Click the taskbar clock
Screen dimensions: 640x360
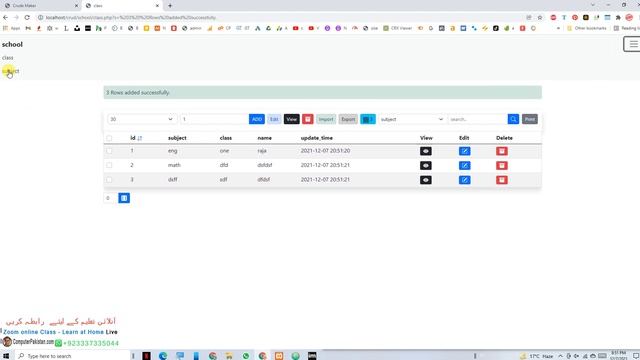(x=619, y=356)
